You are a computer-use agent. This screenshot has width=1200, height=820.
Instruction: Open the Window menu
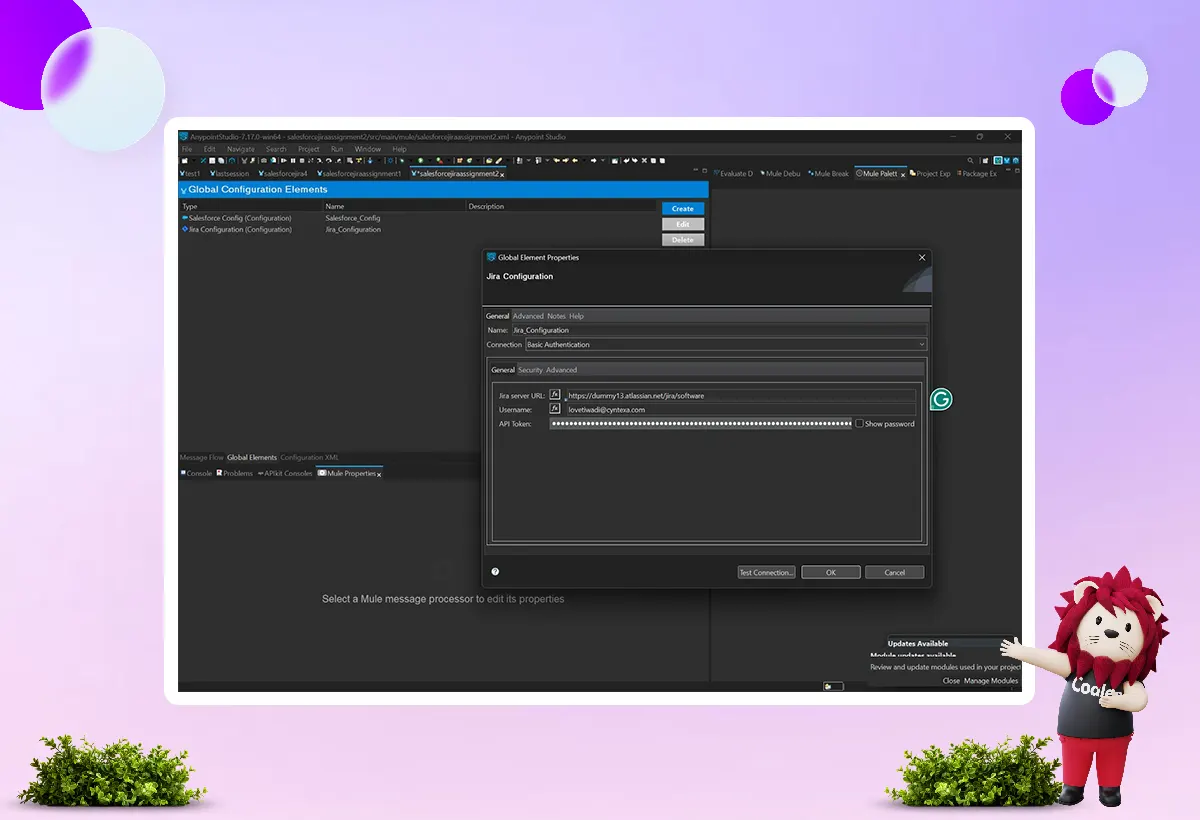368,149
